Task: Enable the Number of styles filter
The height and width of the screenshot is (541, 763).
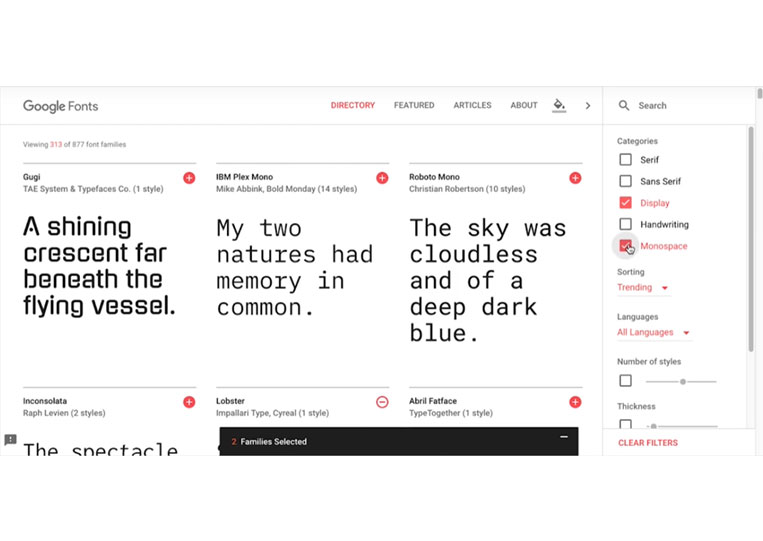Action: click(626, 380)
